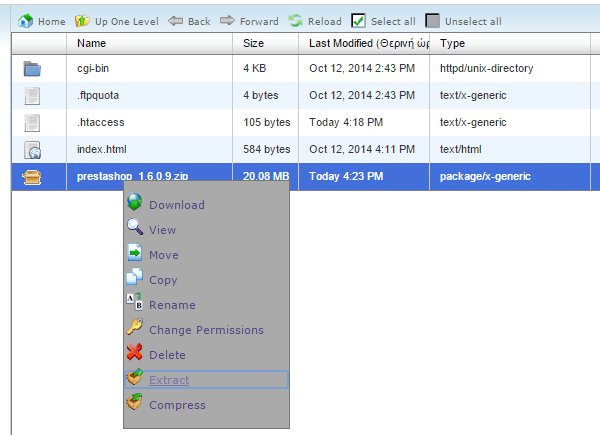Viewport: 600px width, 435px height.
Task: Click the Select all label
Action: click(x=393, y=21)
